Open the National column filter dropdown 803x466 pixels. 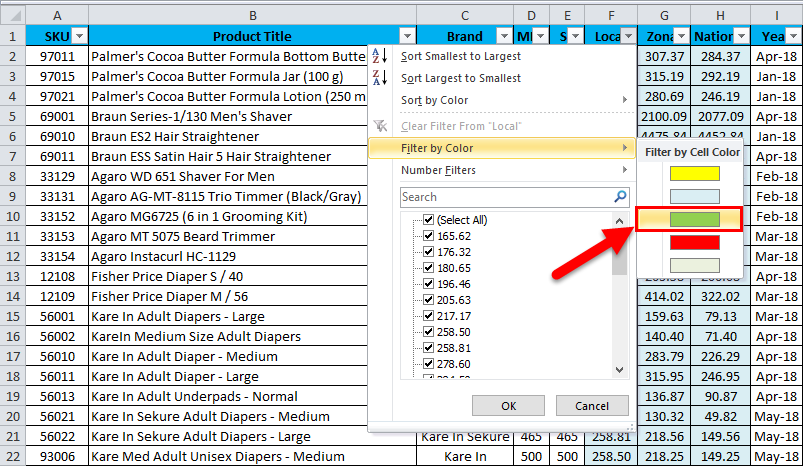click(742, 36)
